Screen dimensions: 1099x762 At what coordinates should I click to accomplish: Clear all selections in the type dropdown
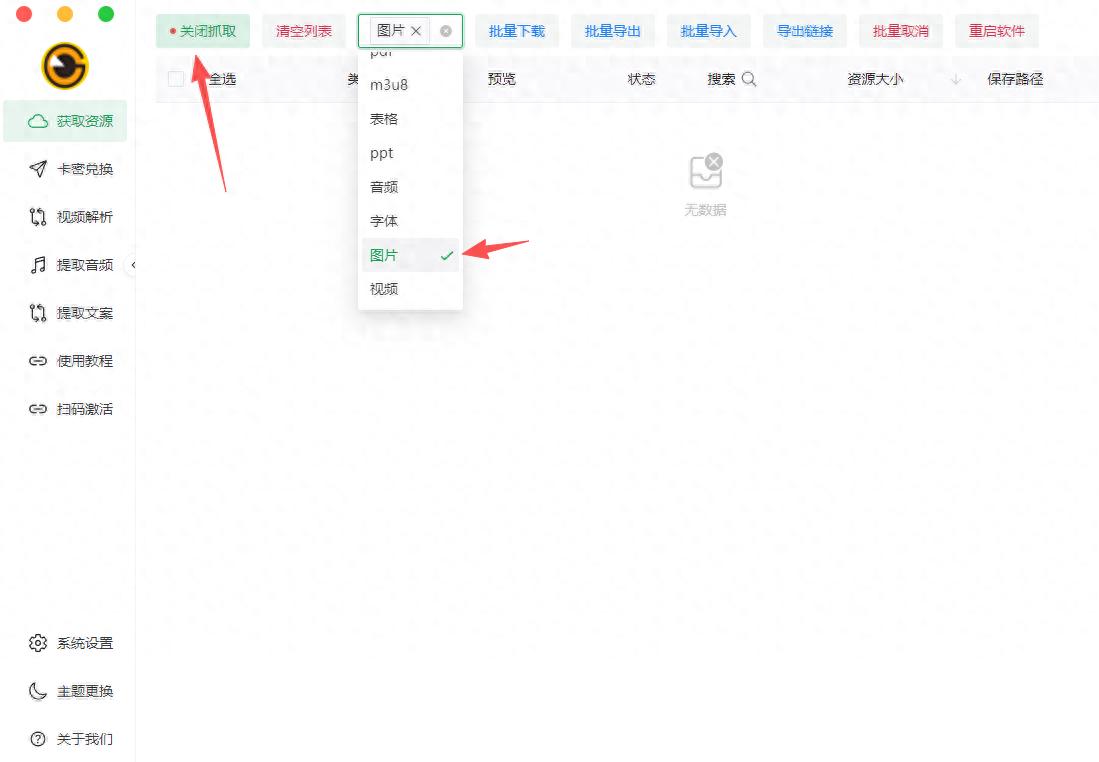click(446, 31)
